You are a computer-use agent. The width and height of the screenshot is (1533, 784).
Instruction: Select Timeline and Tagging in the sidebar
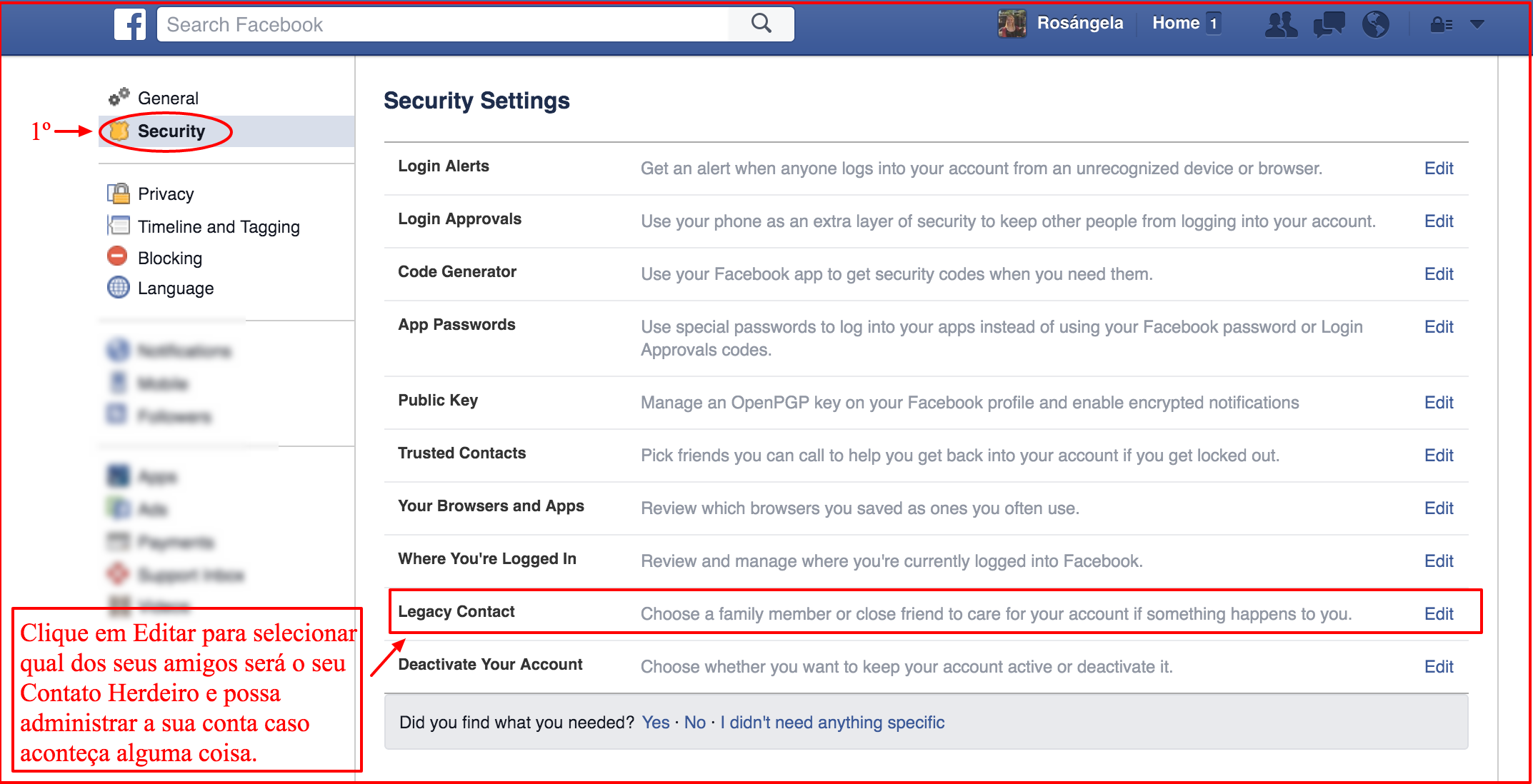point(218,227)
